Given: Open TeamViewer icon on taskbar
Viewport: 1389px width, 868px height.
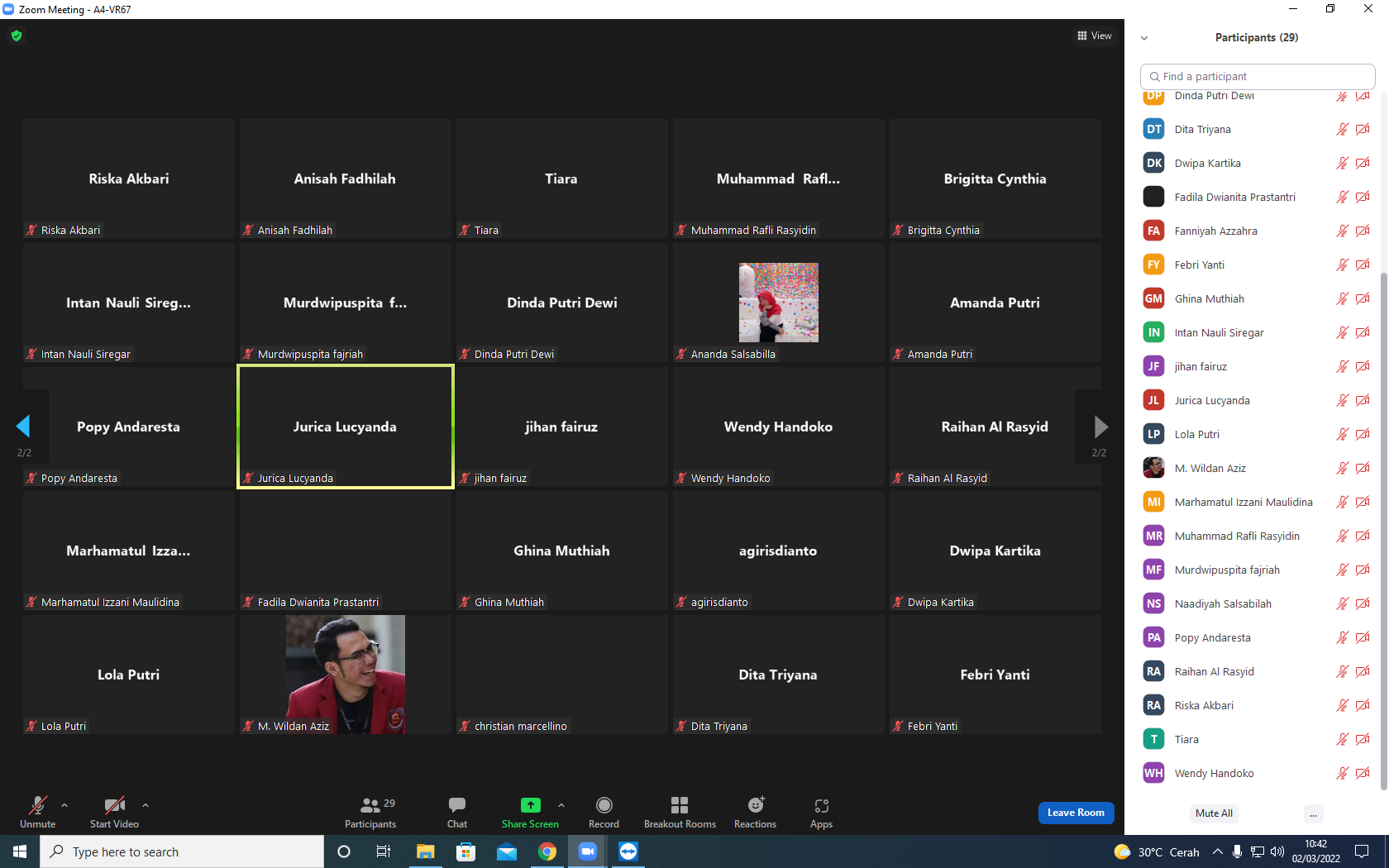Looking at the screenshot, I should tap(628, 851).
